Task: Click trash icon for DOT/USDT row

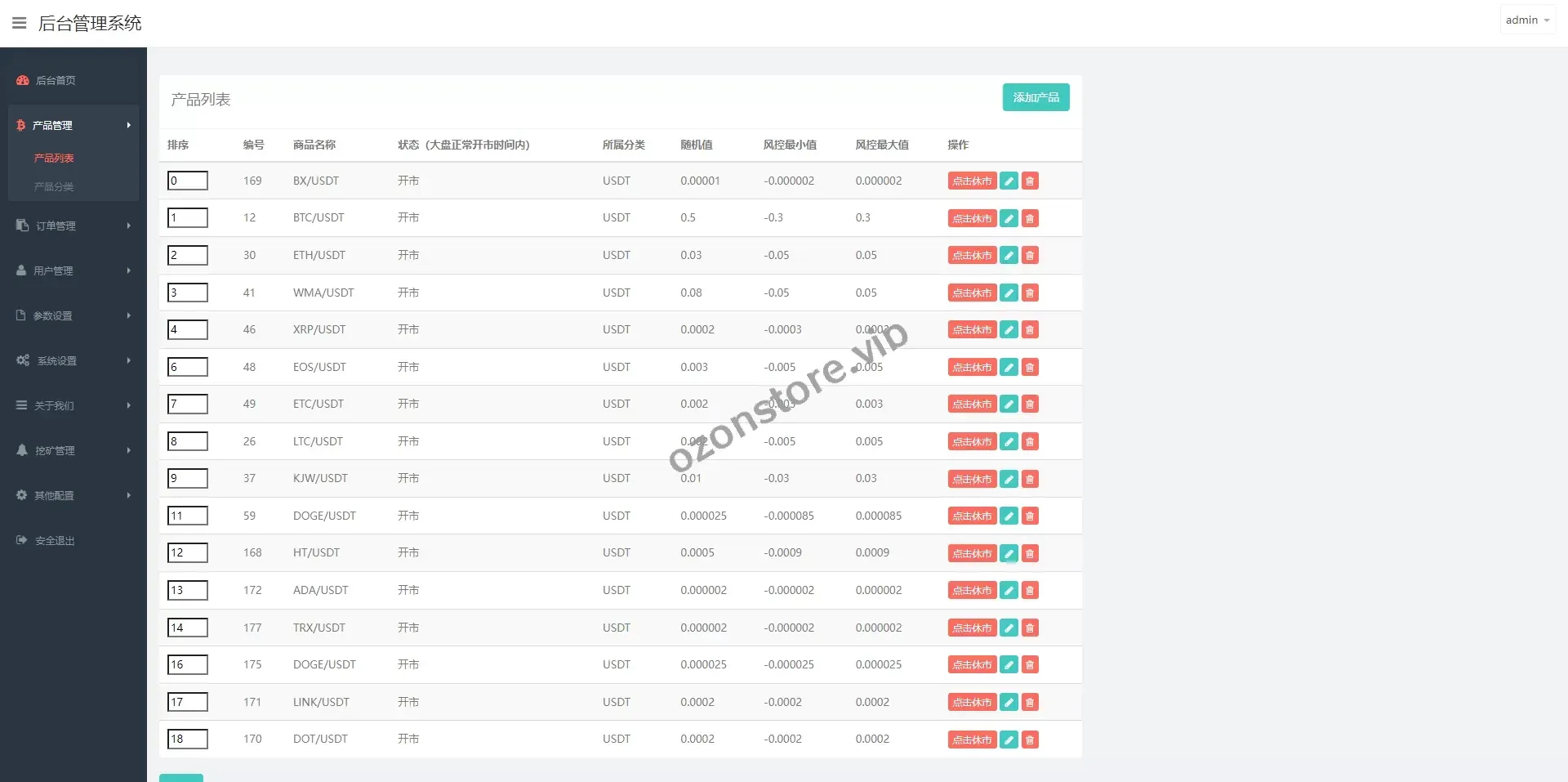Action: (1030, 740)
